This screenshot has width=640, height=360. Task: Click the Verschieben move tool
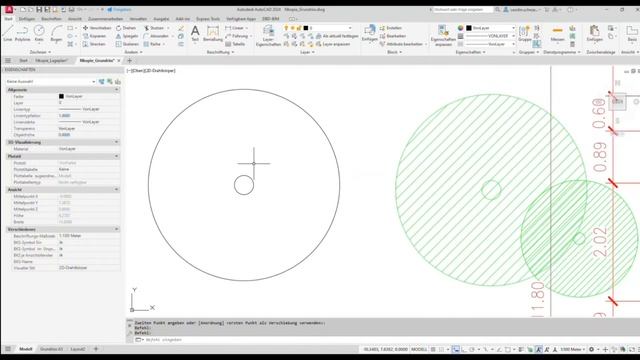[x=97, y=28]
